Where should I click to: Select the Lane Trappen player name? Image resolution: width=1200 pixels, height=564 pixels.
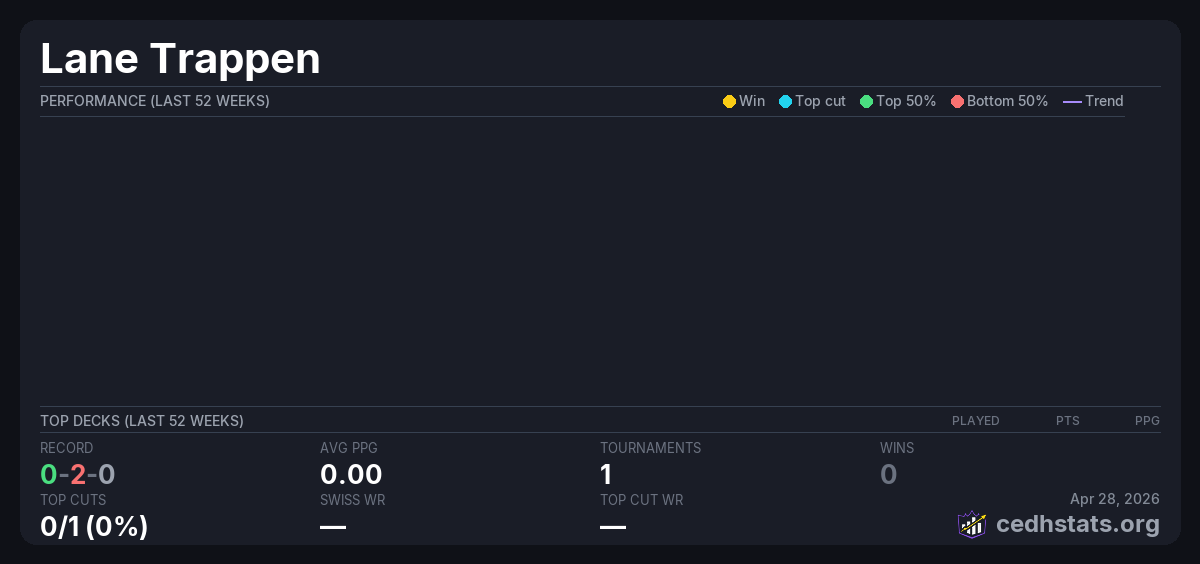[180, 58]
